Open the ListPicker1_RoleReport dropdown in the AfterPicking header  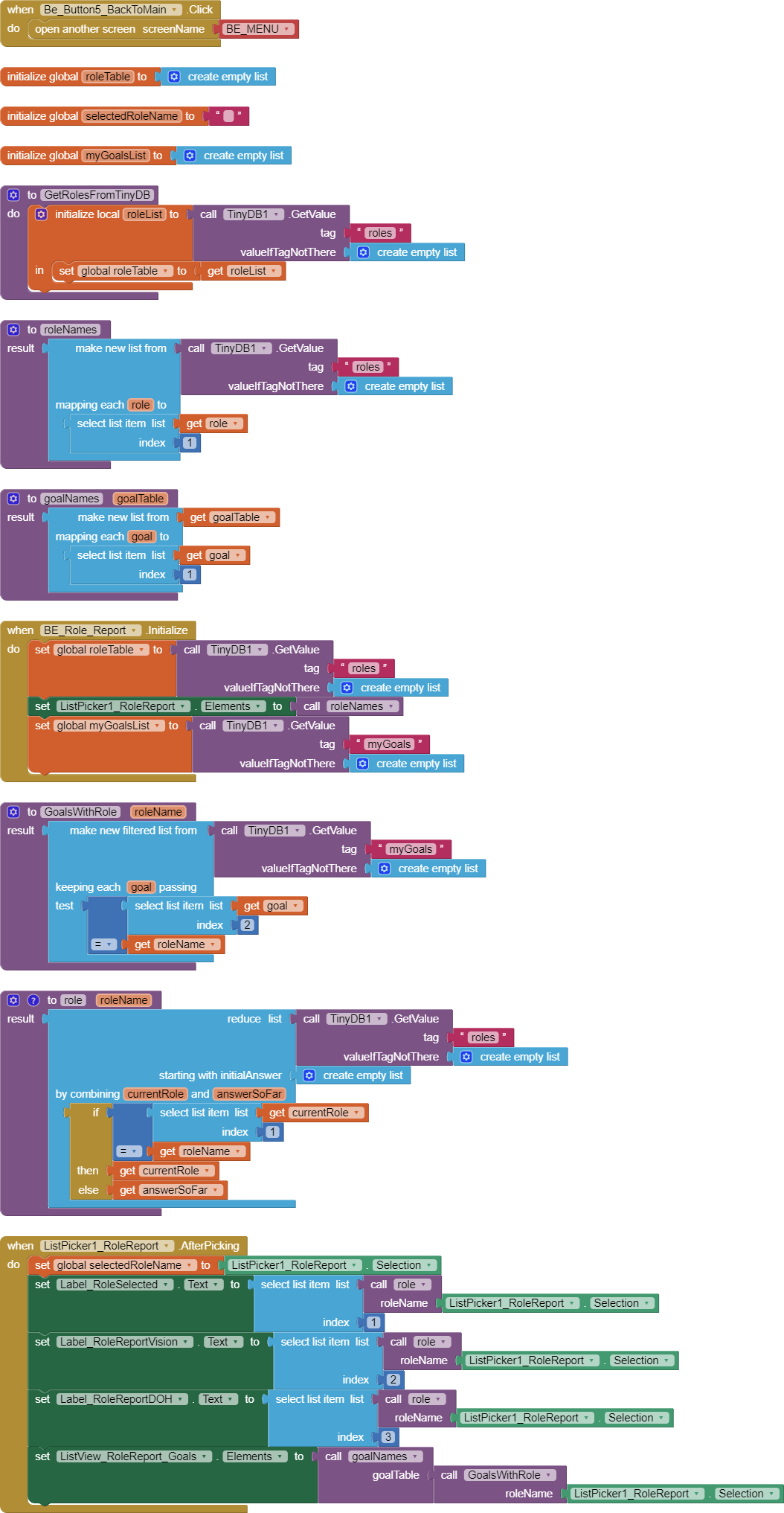point(167,1246)
